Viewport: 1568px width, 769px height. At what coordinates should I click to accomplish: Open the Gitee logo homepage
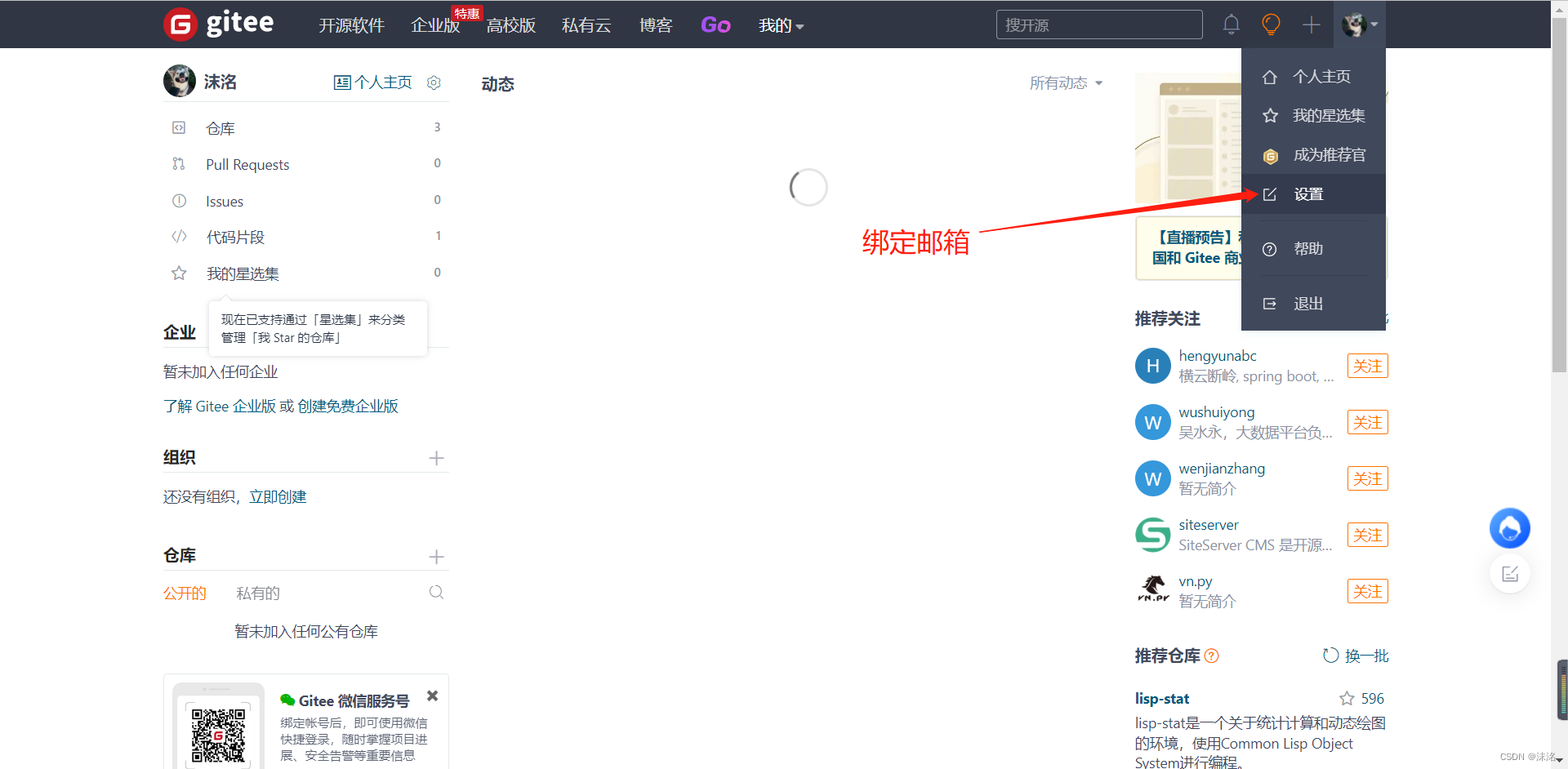coord(219,24)
